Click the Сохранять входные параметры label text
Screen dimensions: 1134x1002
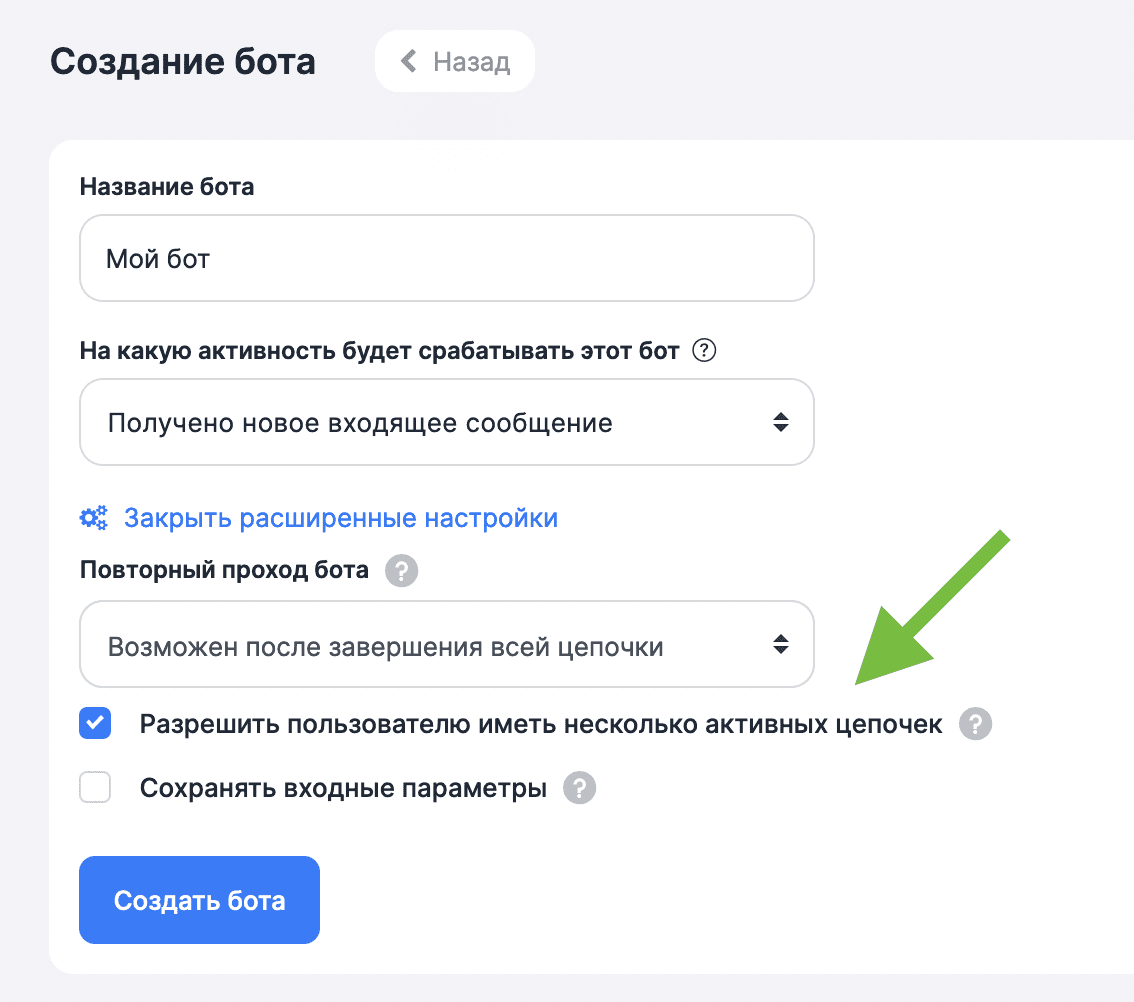tap(343, 789)
